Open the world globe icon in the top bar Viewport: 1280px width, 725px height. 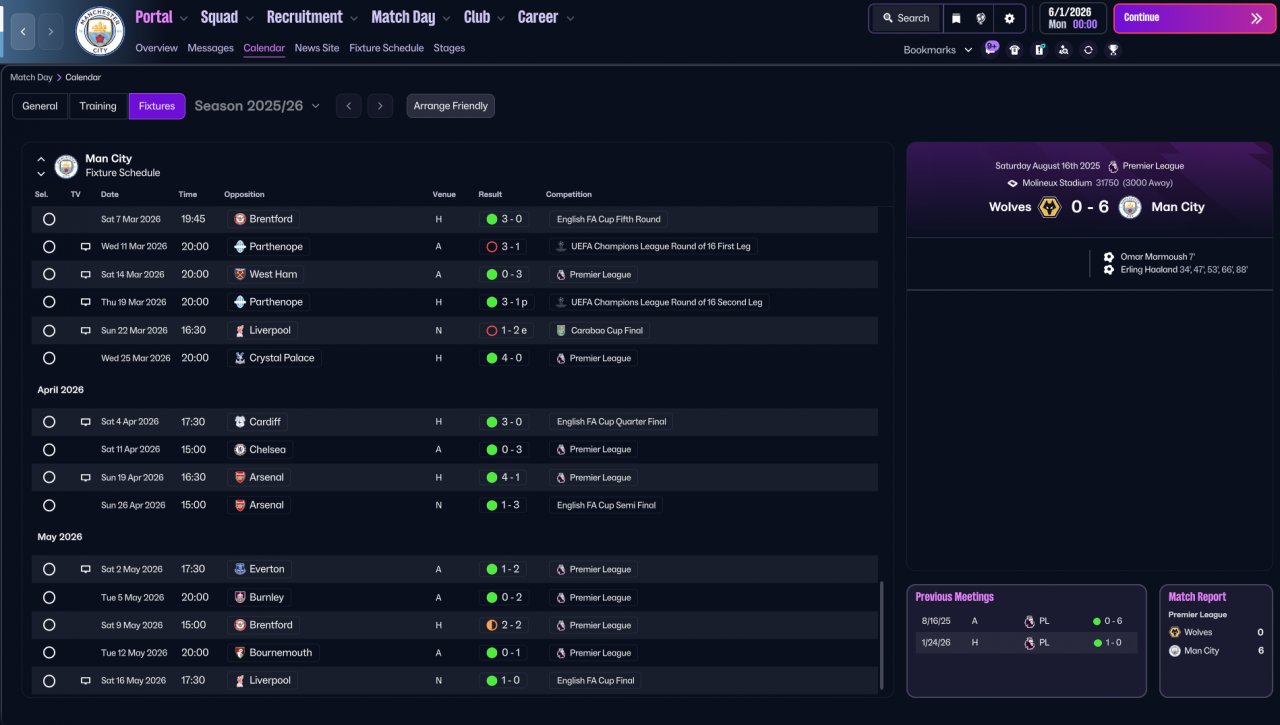tap(981, 18)
